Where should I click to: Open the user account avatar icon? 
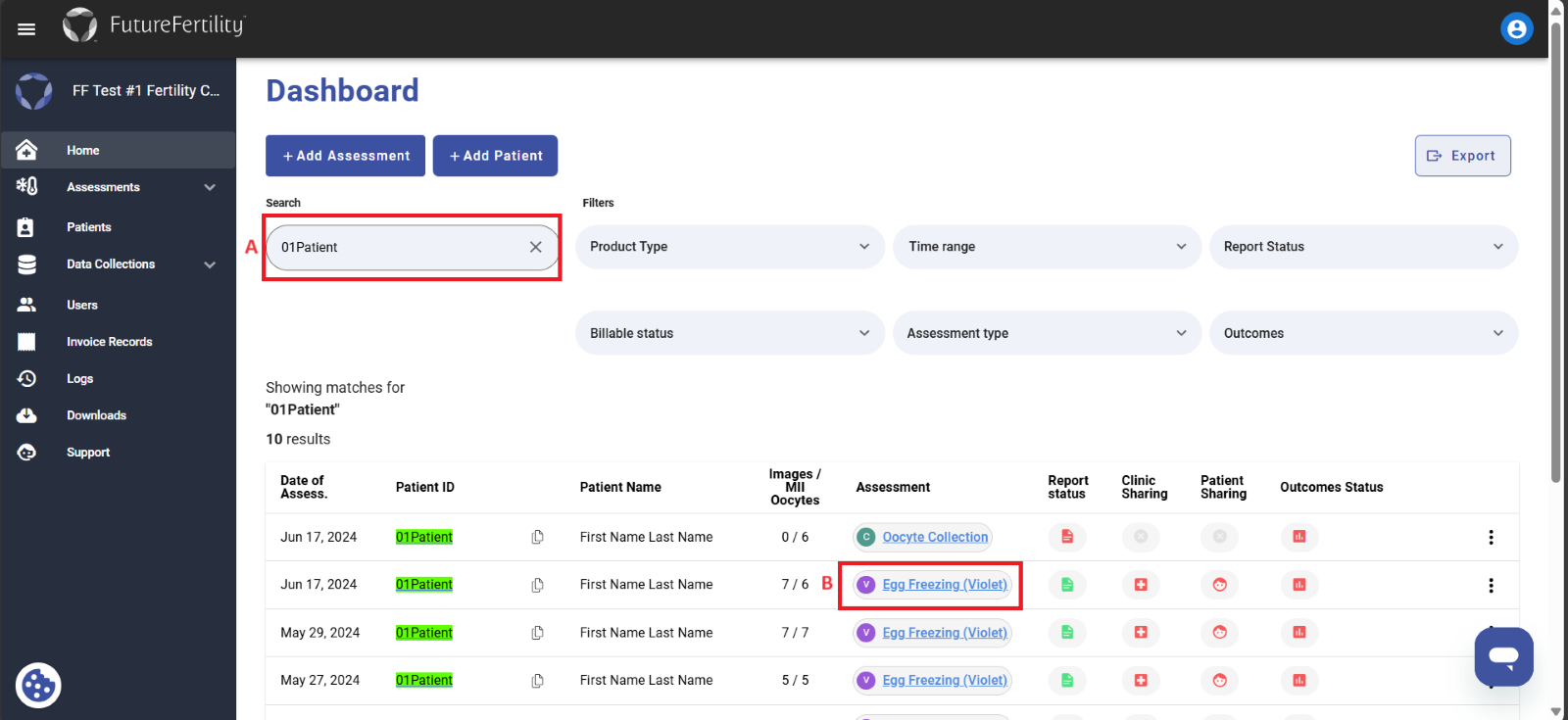[x=1516, y=29]
